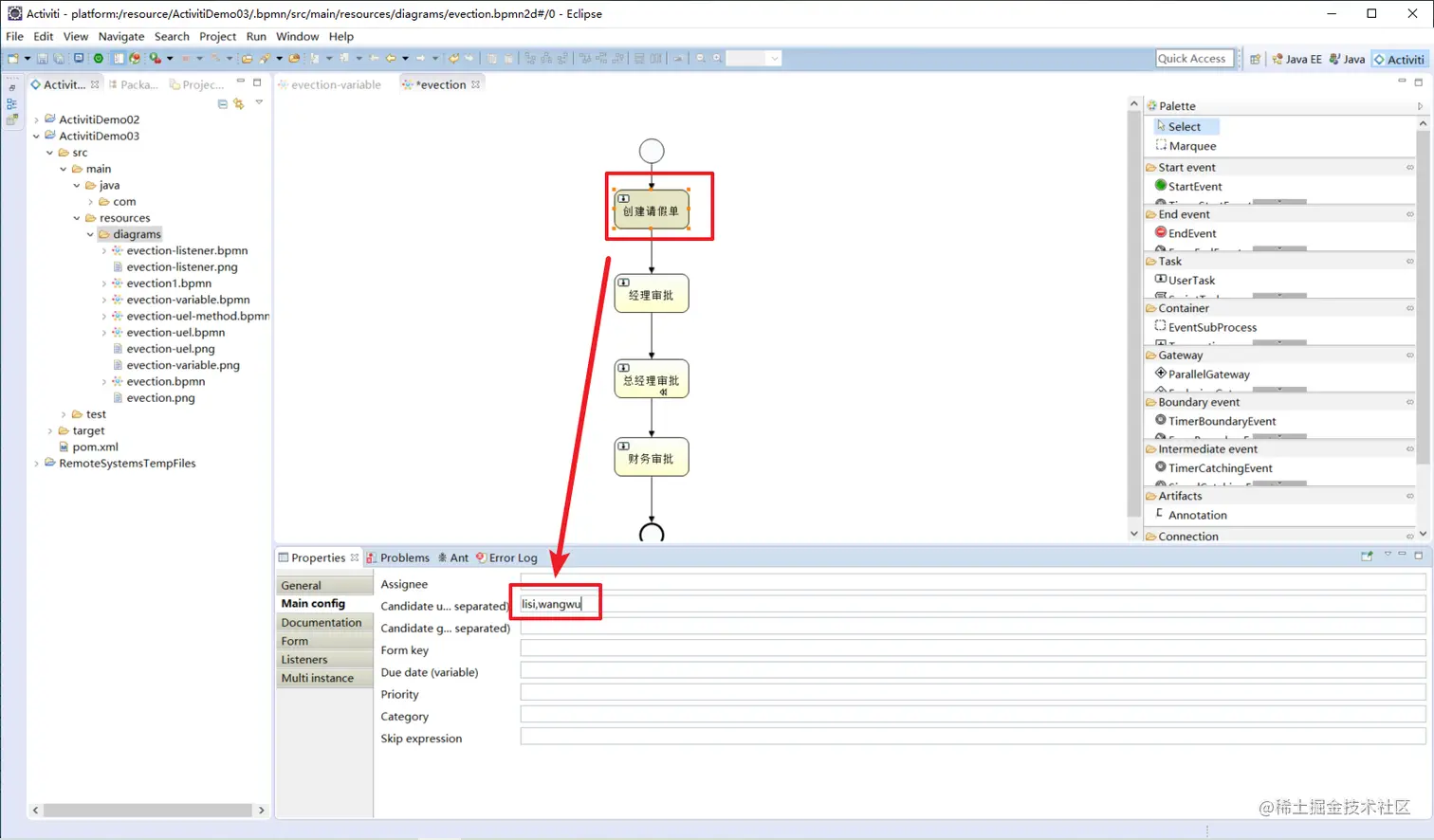The image size is (1434, 840).
Task: Select the EventSubProcess palette item
Action: pos(1205,327)
